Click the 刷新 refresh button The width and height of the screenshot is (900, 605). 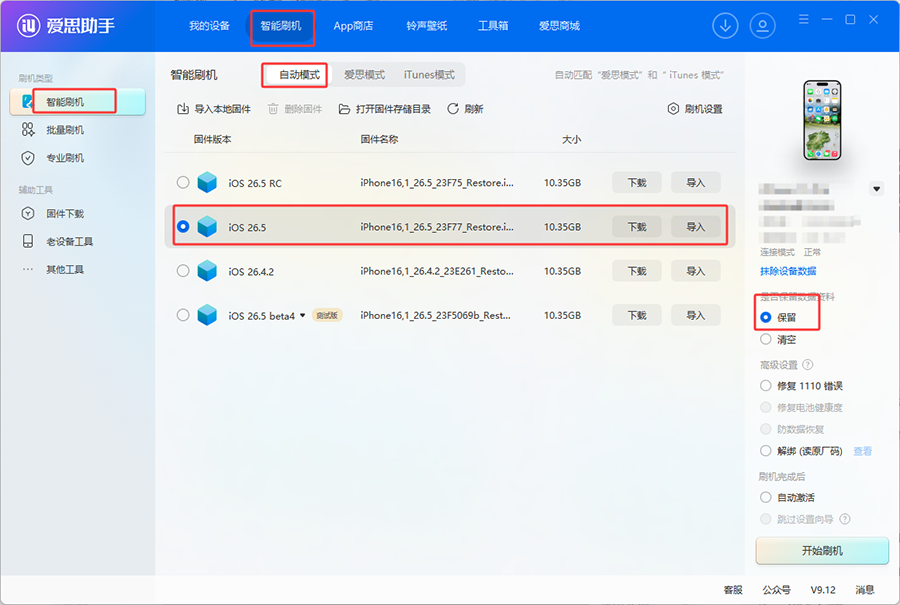click(x=465, y=109)
